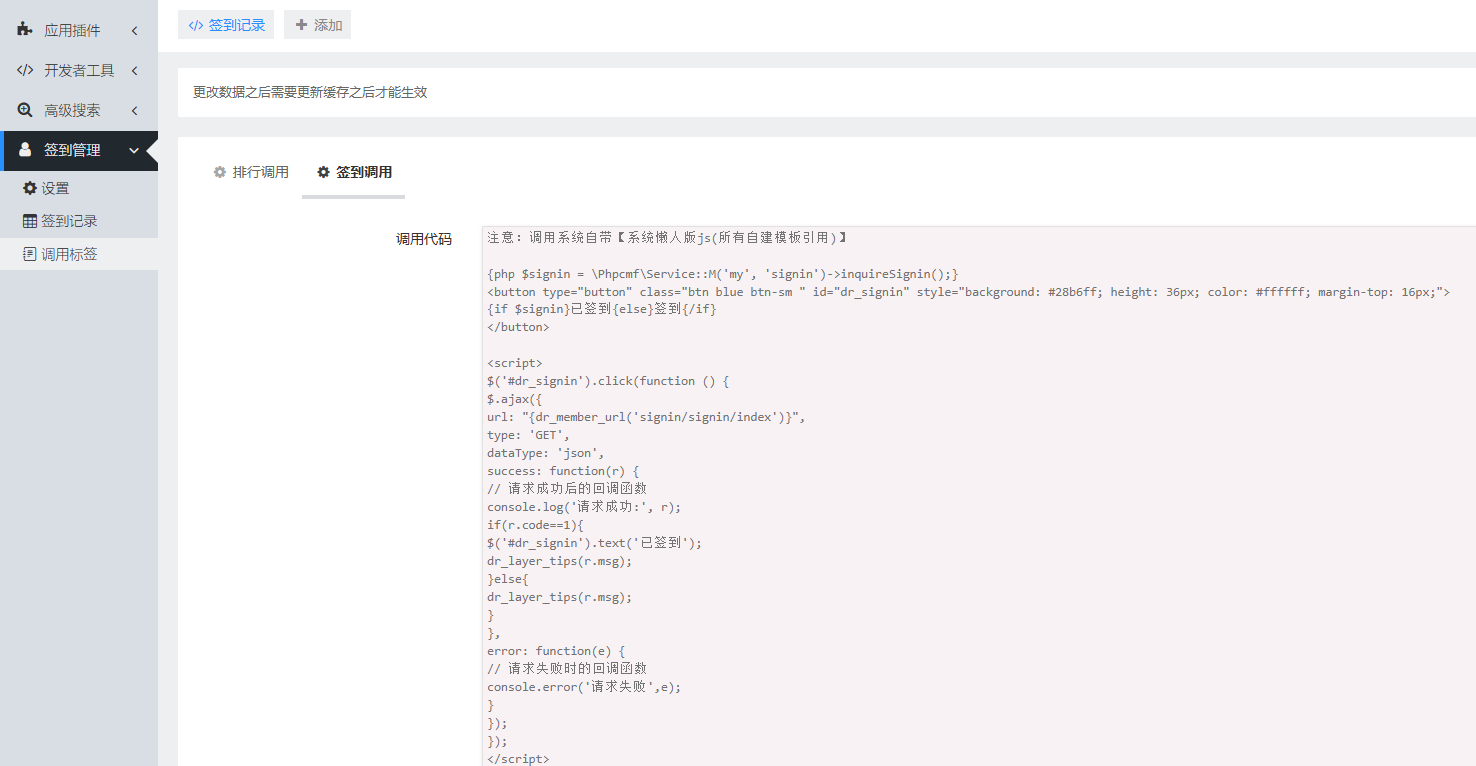
Task: Click the 'if(r.code==1){' code line
Action: click(535, 525)
